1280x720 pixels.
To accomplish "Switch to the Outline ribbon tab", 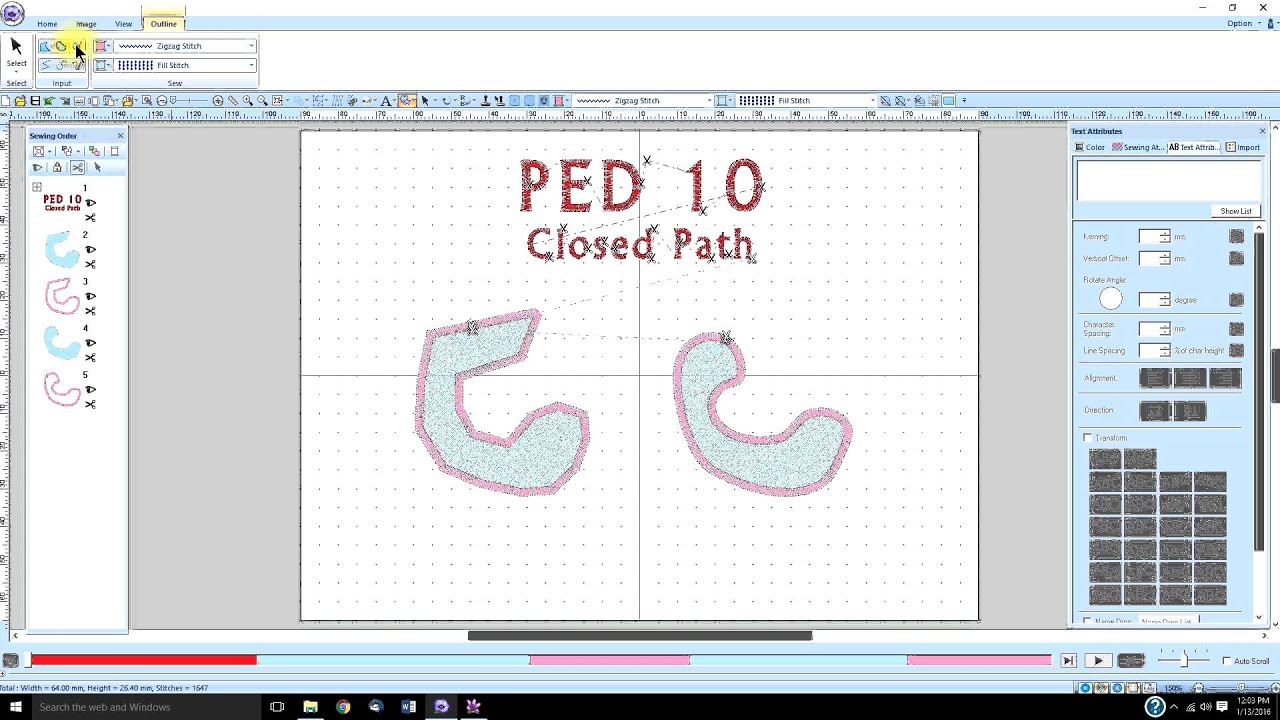I will pyautogui.click(x=163, y=24).
